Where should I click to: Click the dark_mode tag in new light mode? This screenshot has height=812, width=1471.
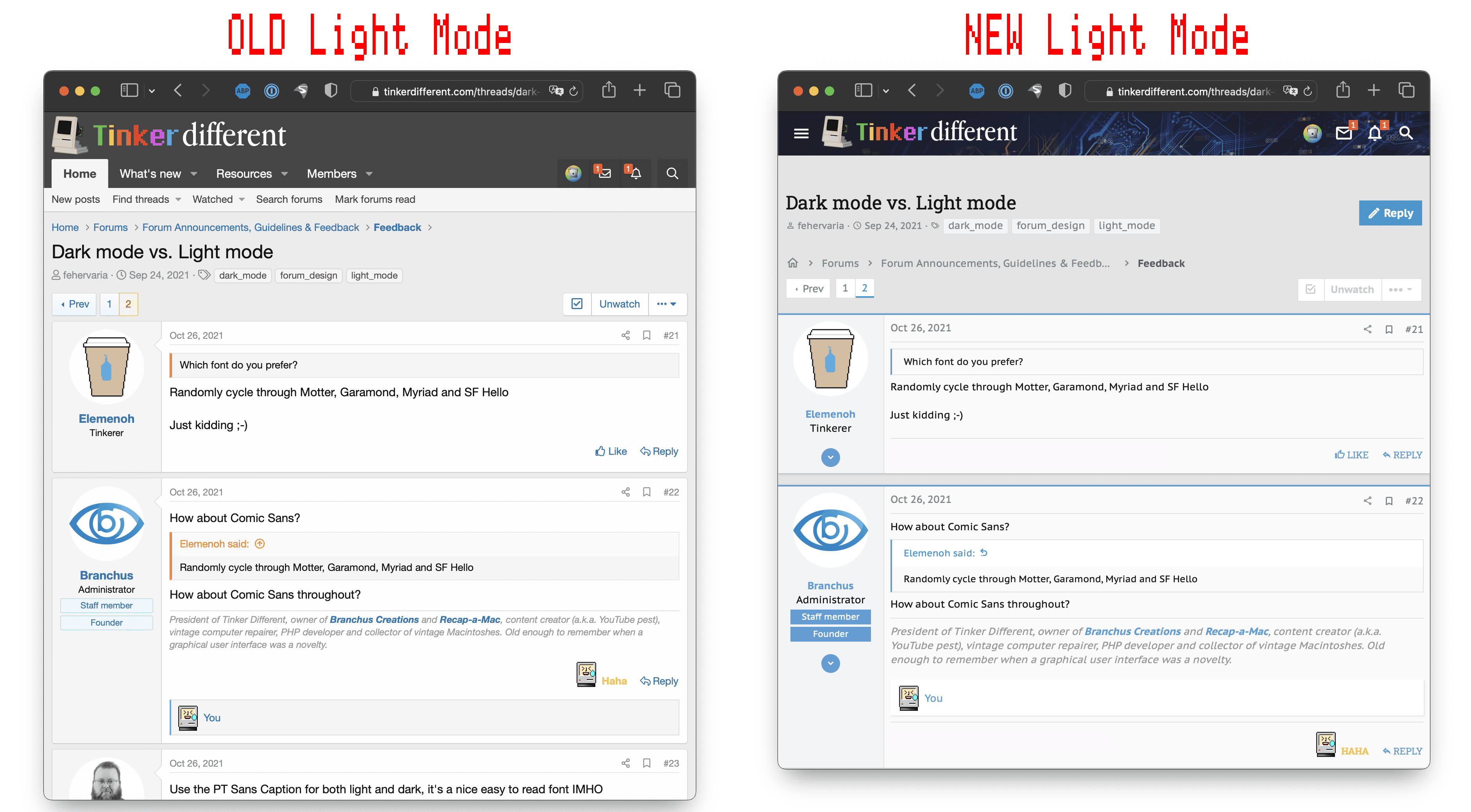pyautogui.click(x=975, y=225)
